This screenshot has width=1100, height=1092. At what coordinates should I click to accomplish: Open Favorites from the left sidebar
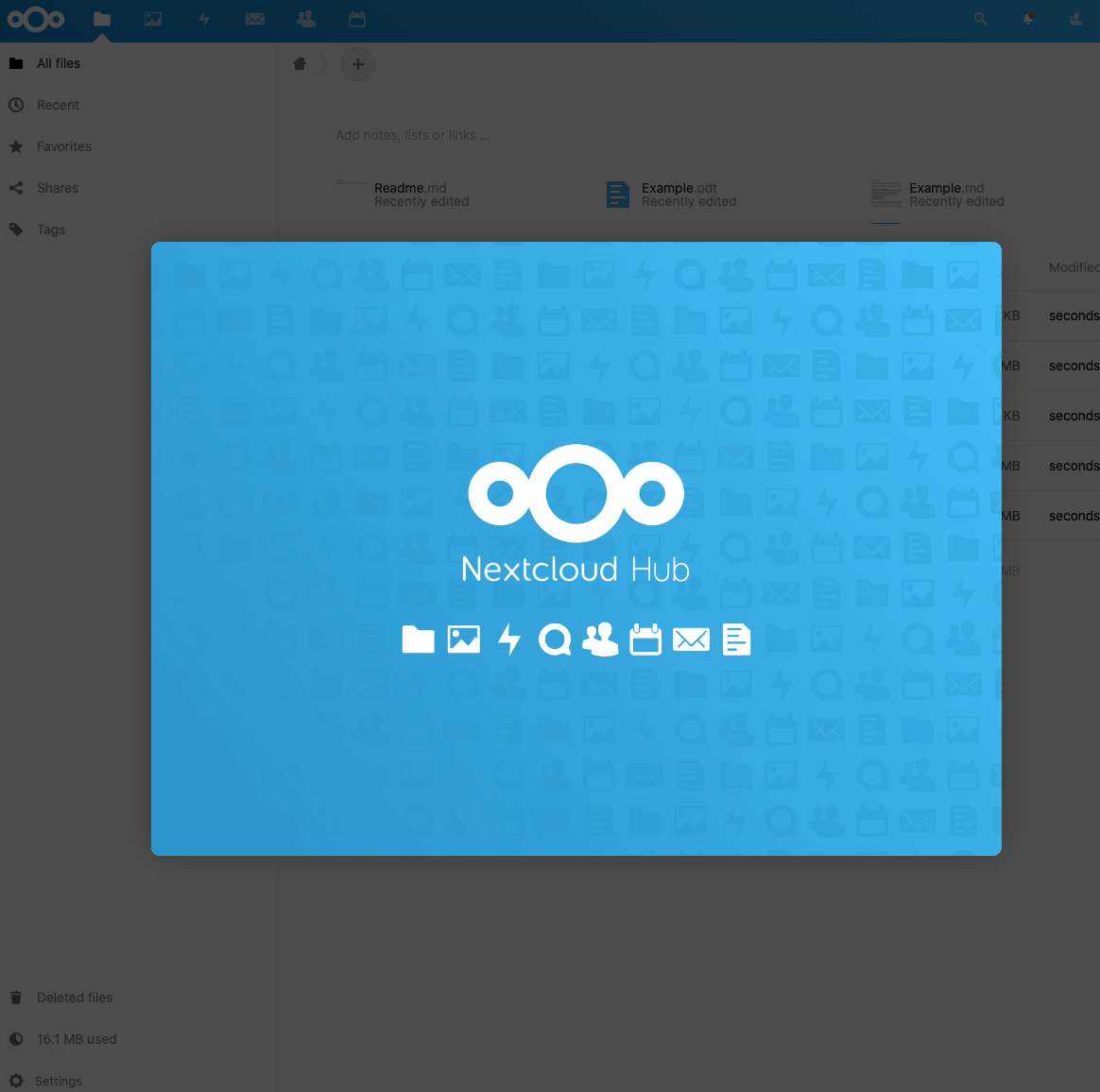point(64,146)
